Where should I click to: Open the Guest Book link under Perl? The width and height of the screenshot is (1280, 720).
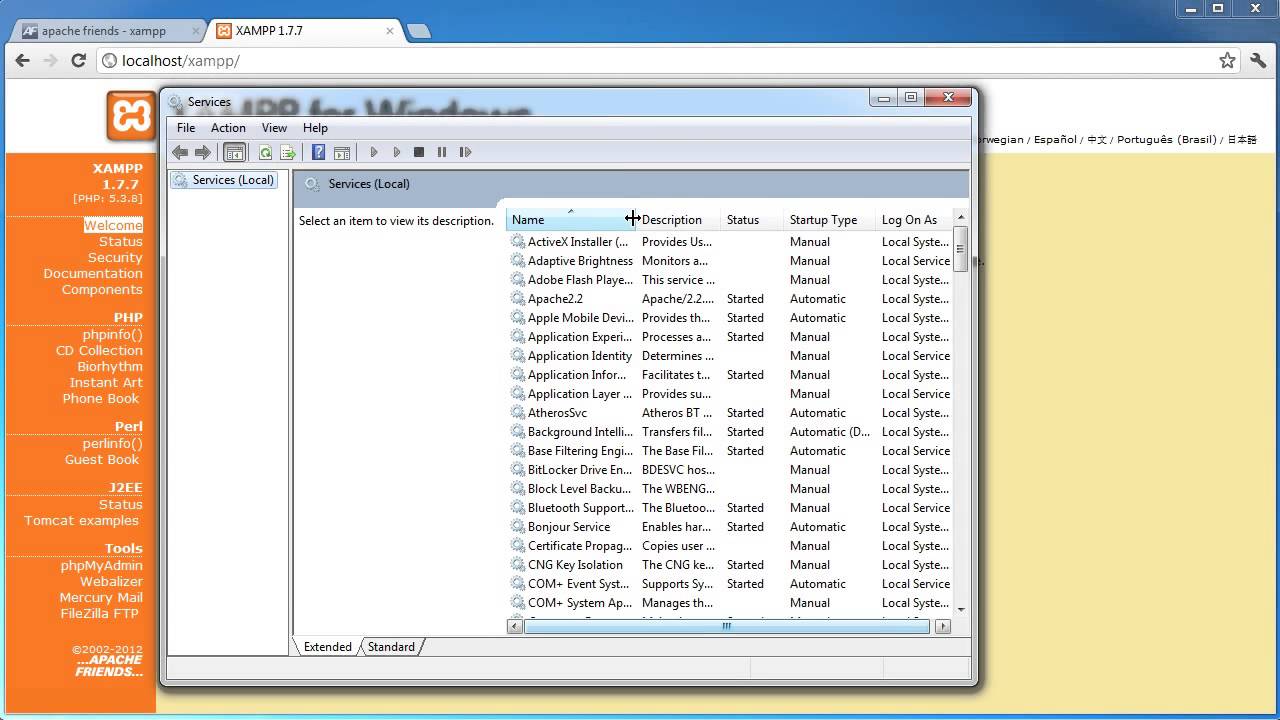click(x=102, y=459)
